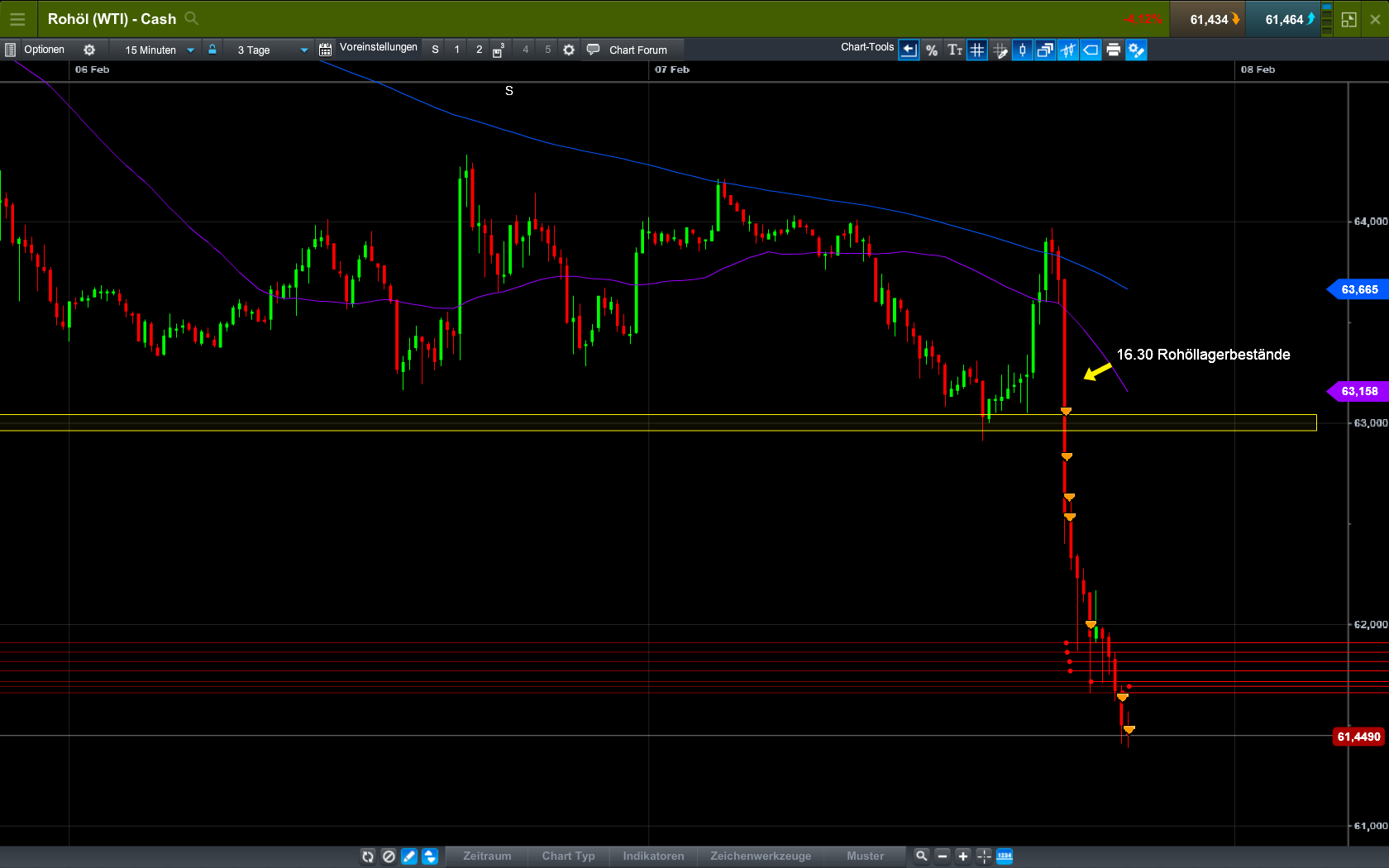Toggle the compare overlay icon in Chart-Tools

(x=1044, y=50)
